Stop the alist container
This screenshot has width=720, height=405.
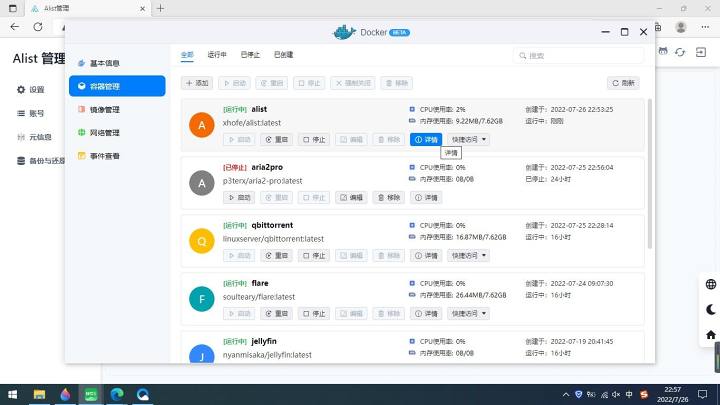click(314, 140)
